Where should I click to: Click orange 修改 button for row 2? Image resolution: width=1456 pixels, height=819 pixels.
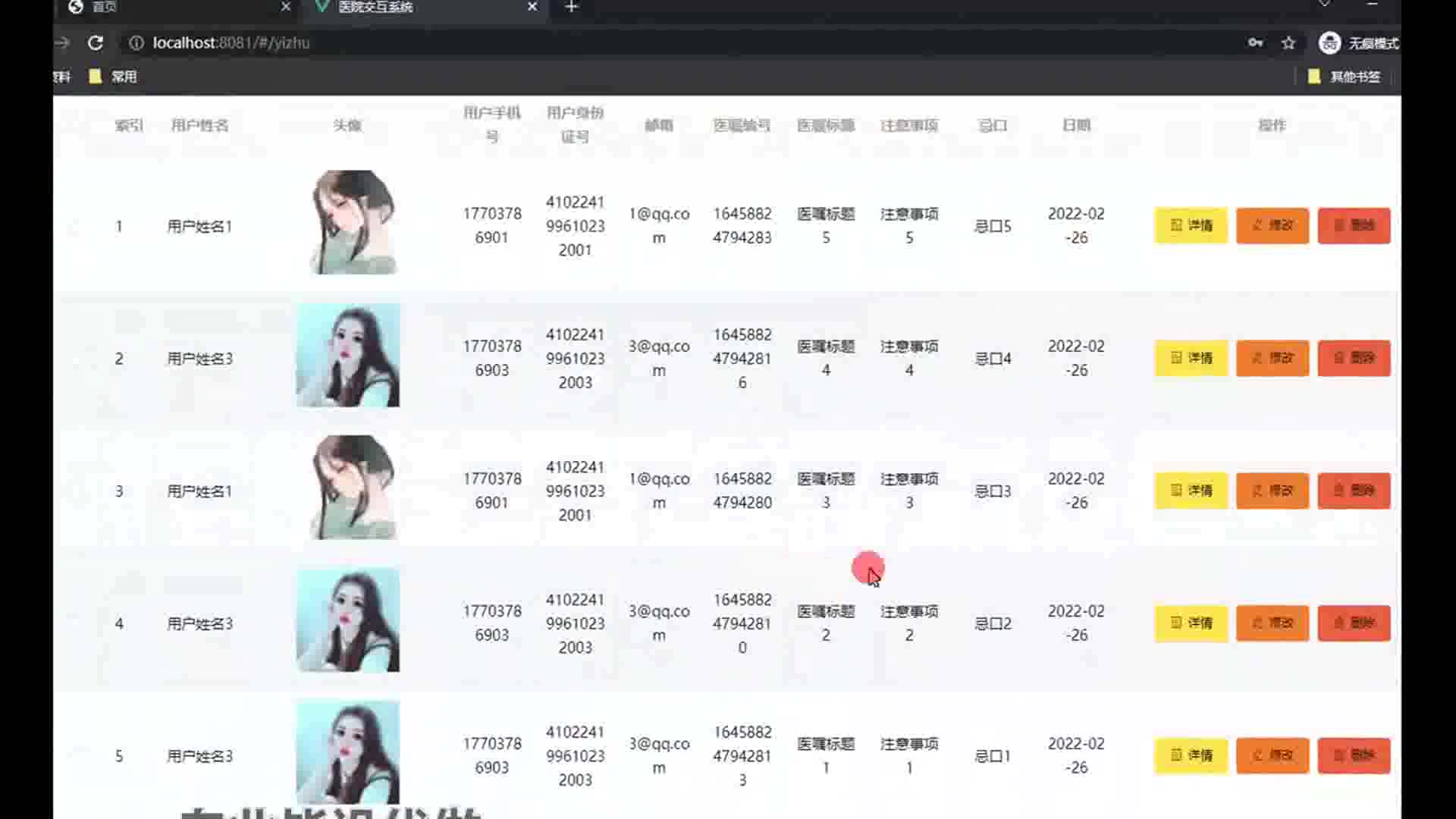(x=1272, y=358)
